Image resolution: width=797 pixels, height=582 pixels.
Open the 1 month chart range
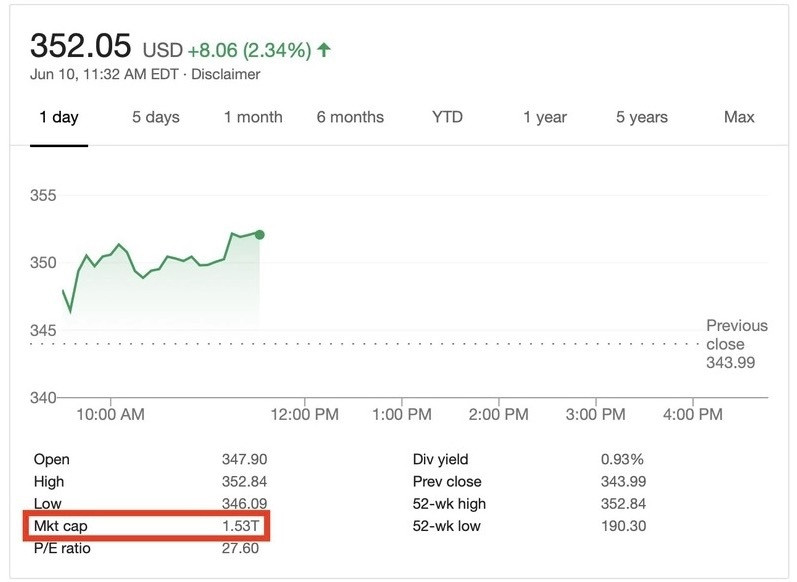pos(252,117)
